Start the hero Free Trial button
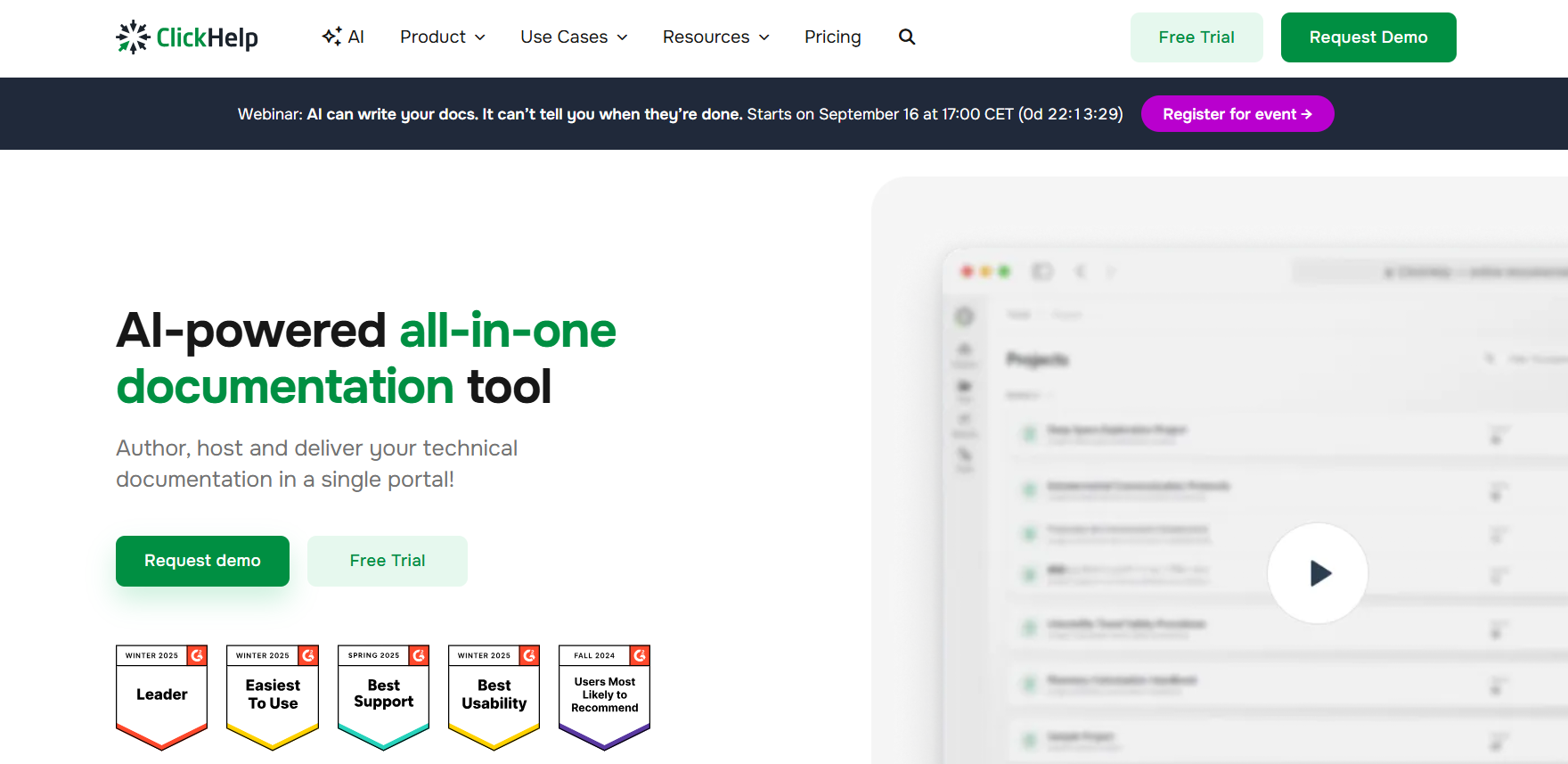The image size is (1568, 764). (388, 561)
